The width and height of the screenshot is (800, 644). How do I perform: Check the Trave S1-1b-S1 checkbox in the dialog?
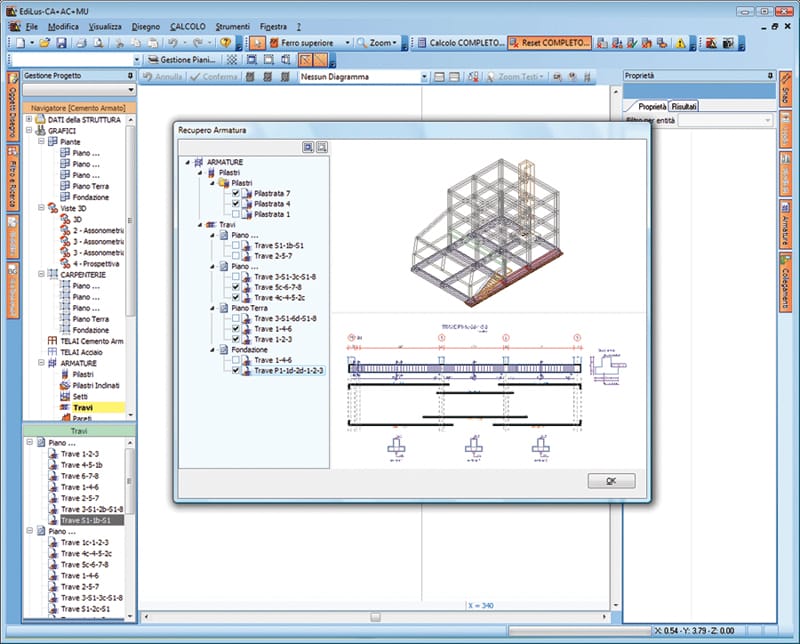tap(236, 246)
